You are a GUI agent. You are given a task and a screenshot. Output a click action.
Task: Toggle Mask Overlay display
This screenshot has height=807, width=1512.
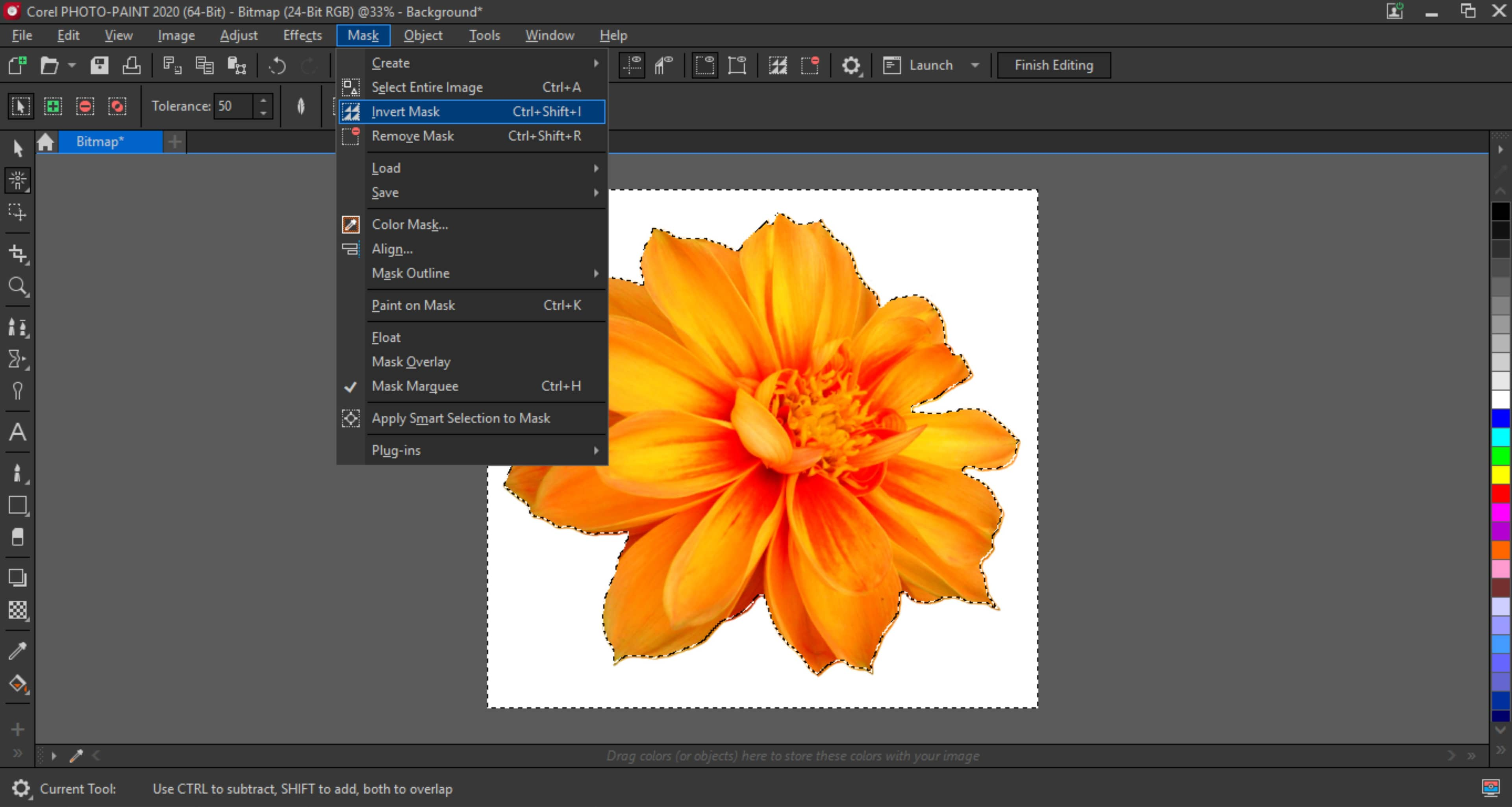(411, 361)
